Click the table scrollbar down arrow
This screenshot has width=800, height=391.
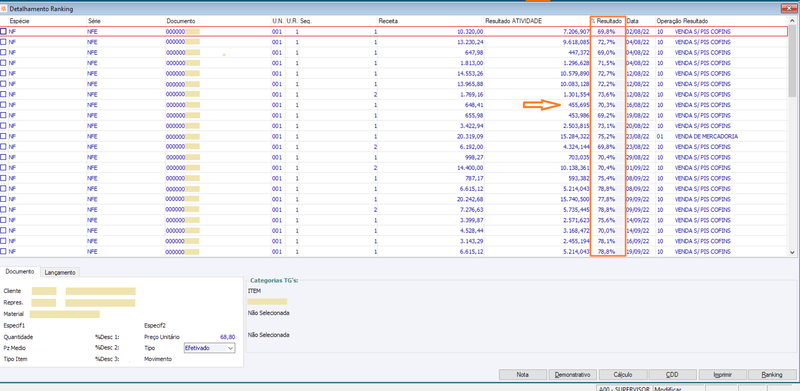[x=792, y=252]
